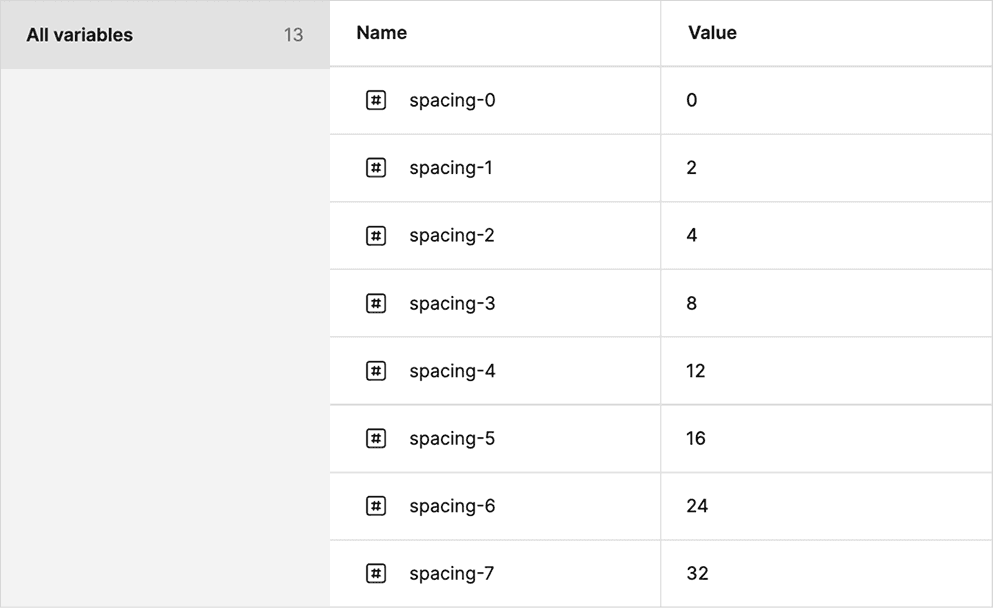The height and width of the screenshot is (608, 993).
Task: Click the number type icon for spacing-1
Action: tap(376, 168)
